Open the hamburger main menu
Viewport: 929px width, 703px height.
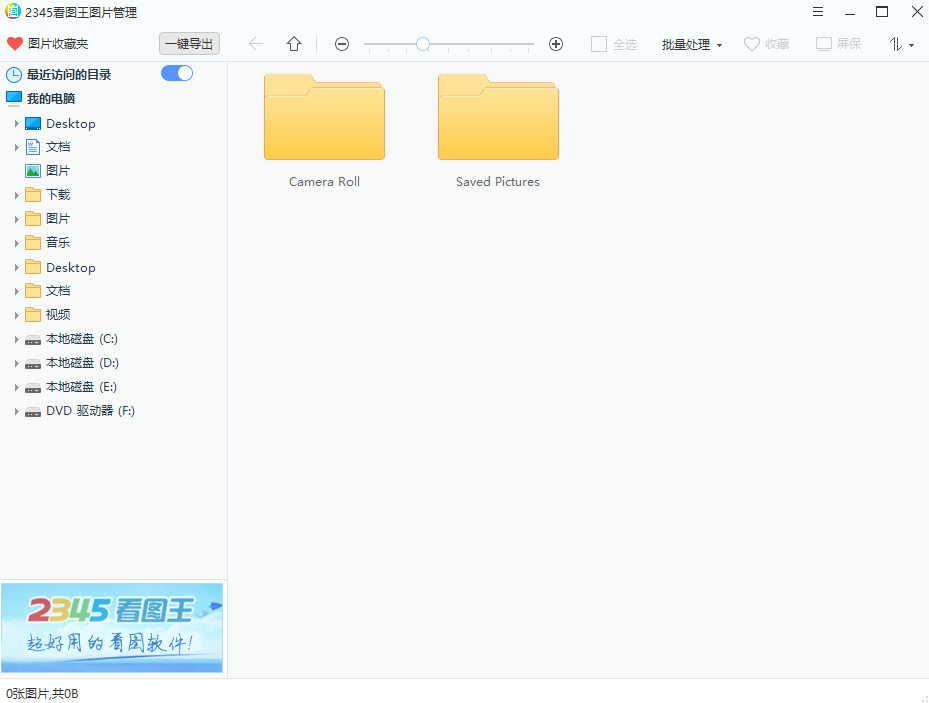click(x=818, y=12)
